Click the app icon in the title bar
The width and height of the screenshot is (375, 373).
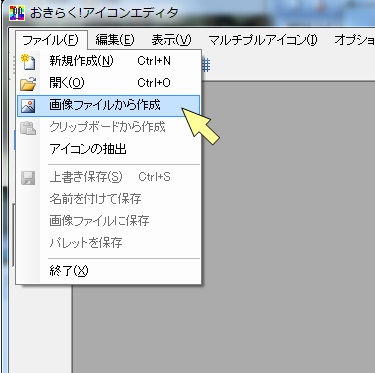(x=17, y=13)
